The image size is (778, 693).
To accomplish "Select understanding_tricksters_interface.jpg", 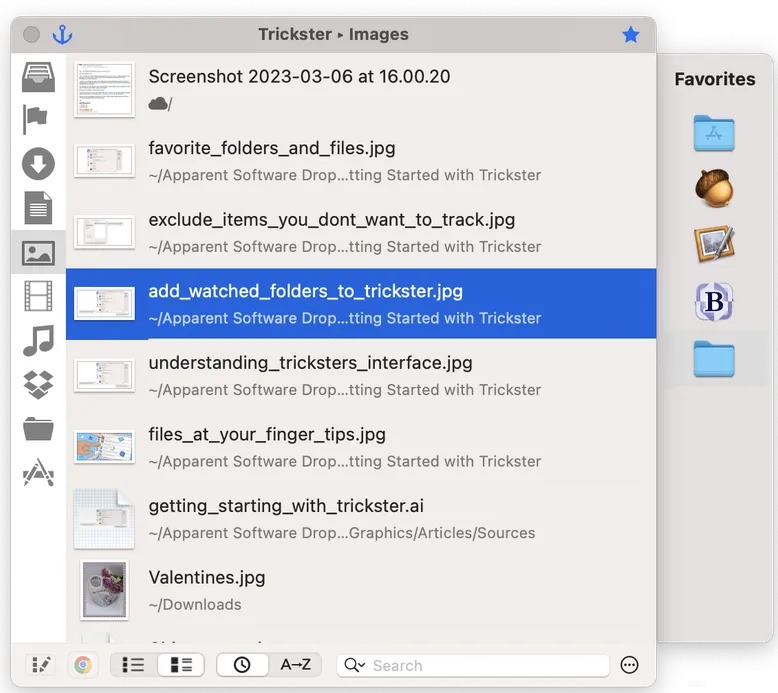I will (361, 376).
